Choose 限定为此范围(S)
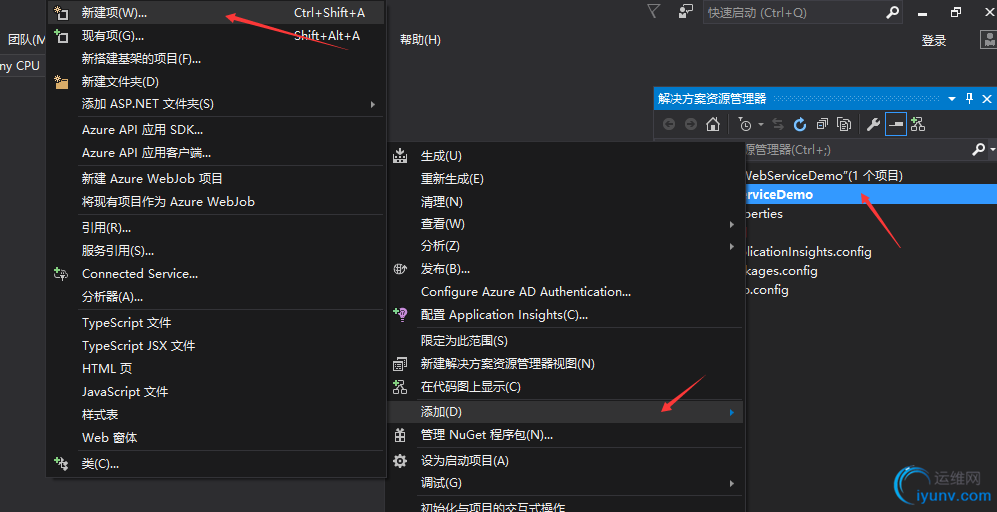Viewport: 997px width, 512px height. [x=565, y=340]
